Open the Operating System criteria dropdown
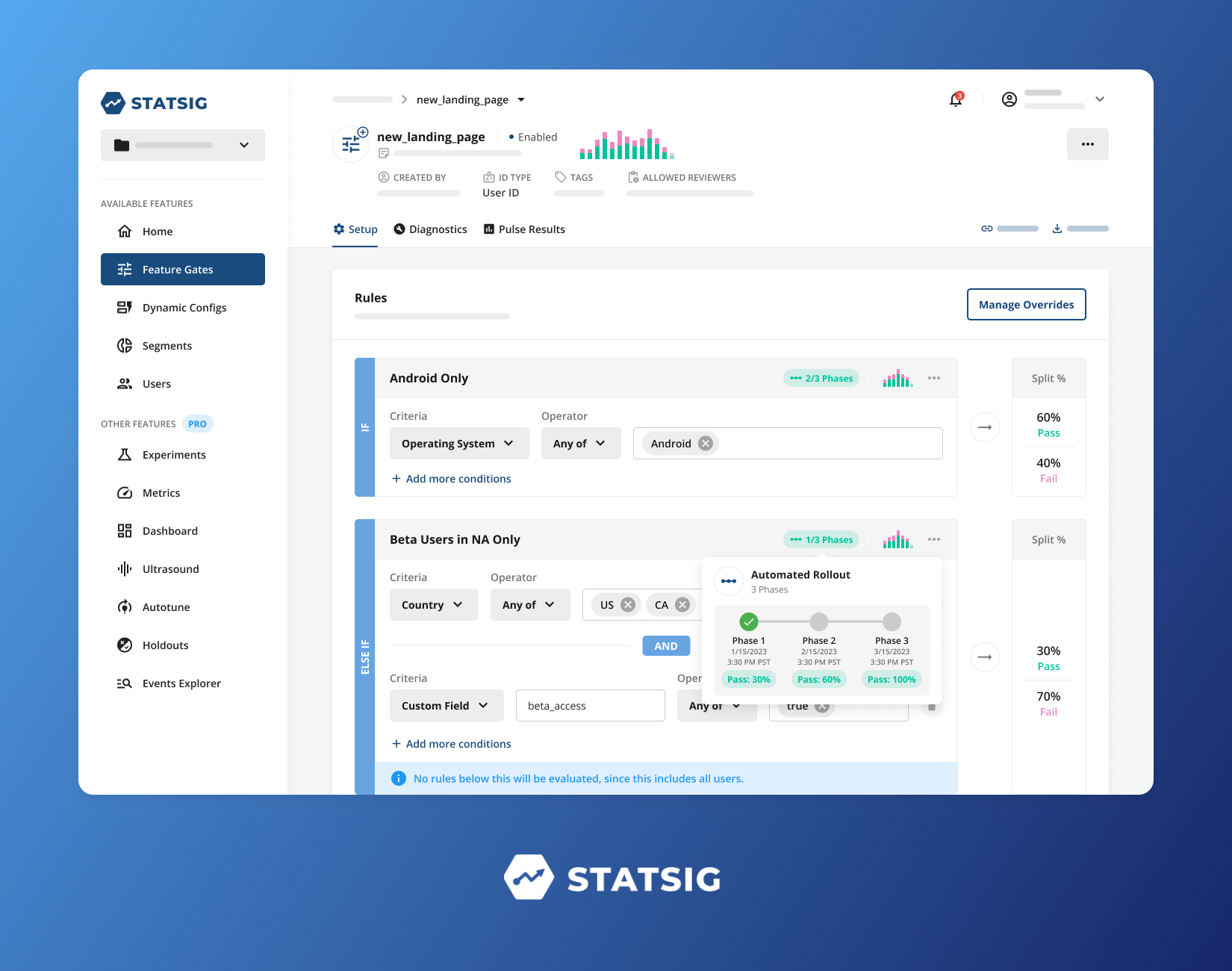The width and height of the screenshot is (1232, 971). click(x=459, y=444)
